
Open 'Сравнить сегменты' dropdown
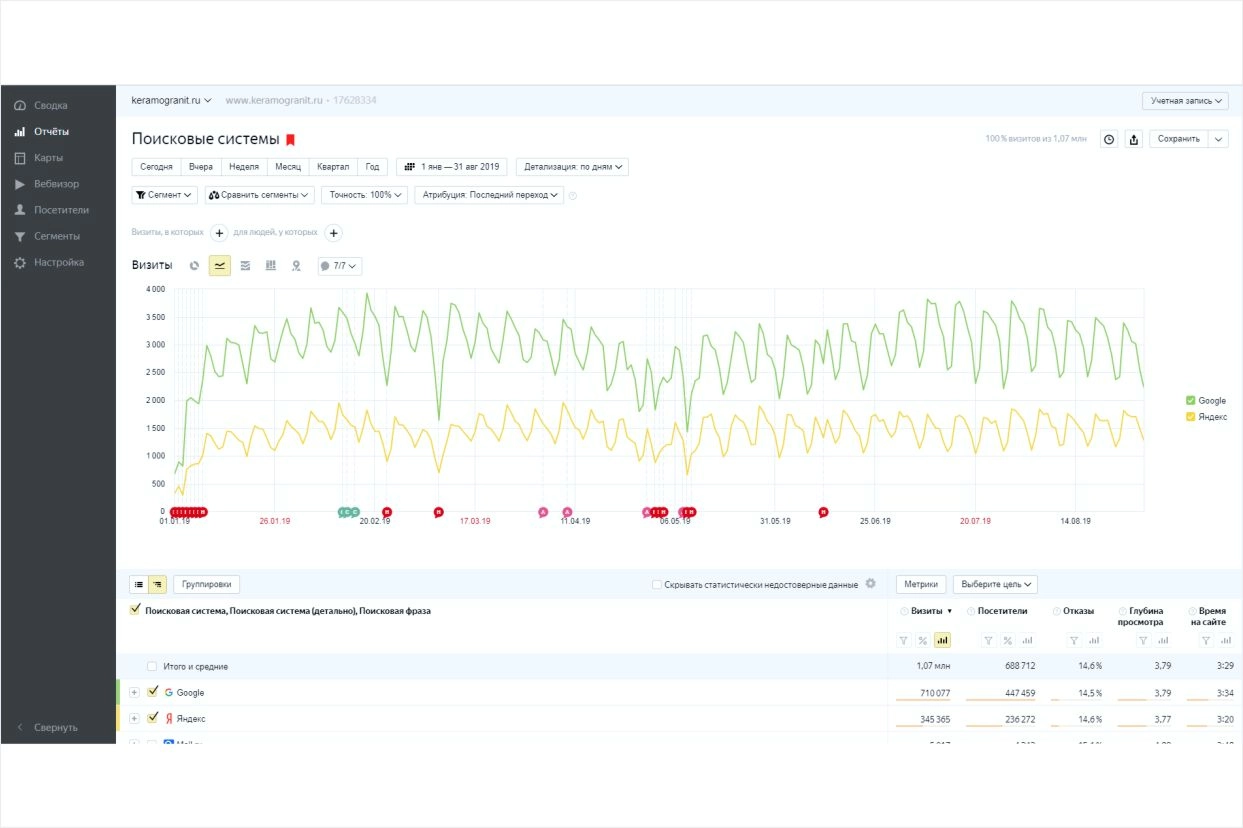tap(260, 195)
